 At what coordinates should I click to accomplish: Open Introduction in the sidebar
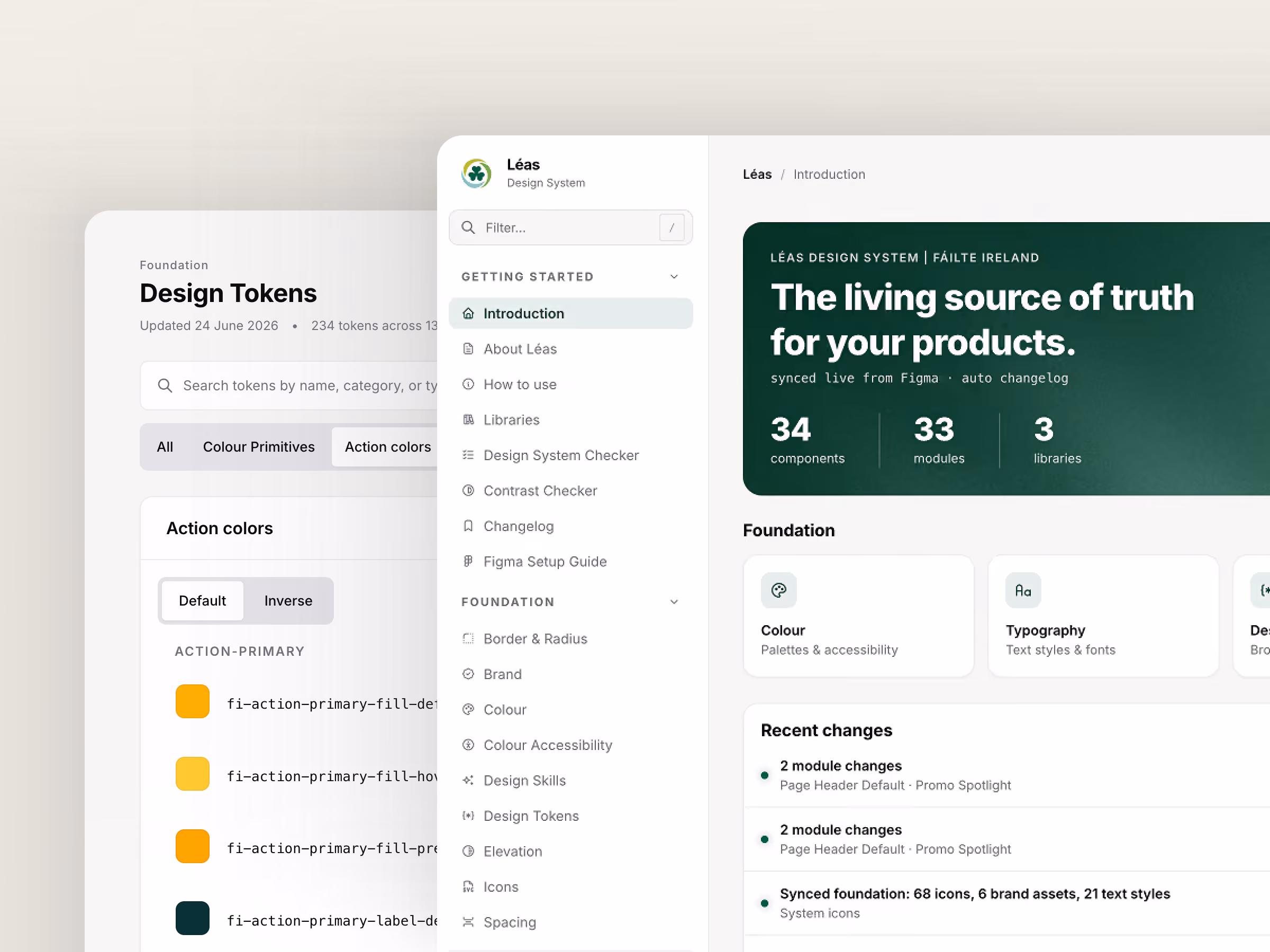click(570, 313)
